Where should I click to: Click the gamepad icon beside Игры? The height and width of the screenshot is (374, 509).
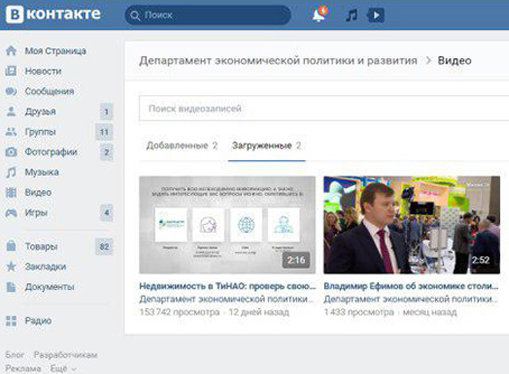pos(11,213)
